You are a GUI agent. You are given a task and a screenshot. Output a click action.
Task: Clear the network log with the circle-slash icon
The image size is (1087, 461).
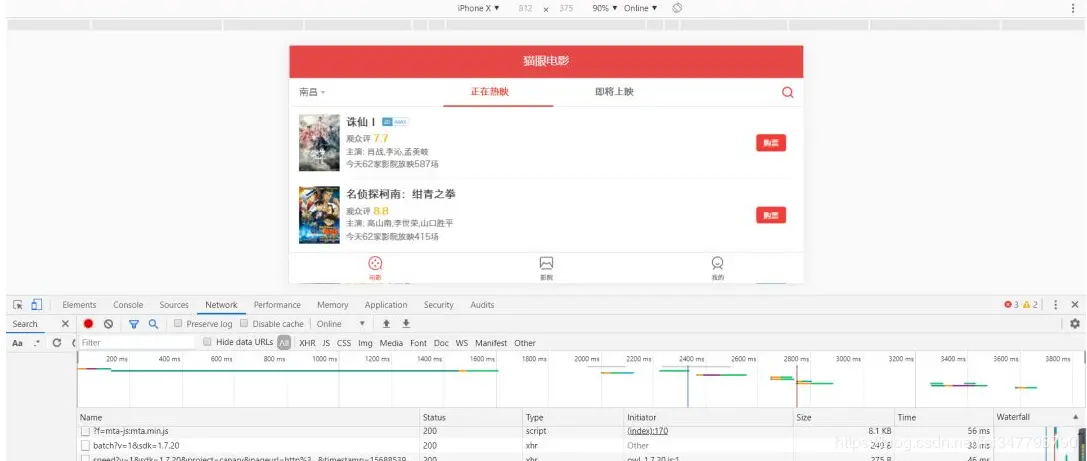(x=108, y=324)
